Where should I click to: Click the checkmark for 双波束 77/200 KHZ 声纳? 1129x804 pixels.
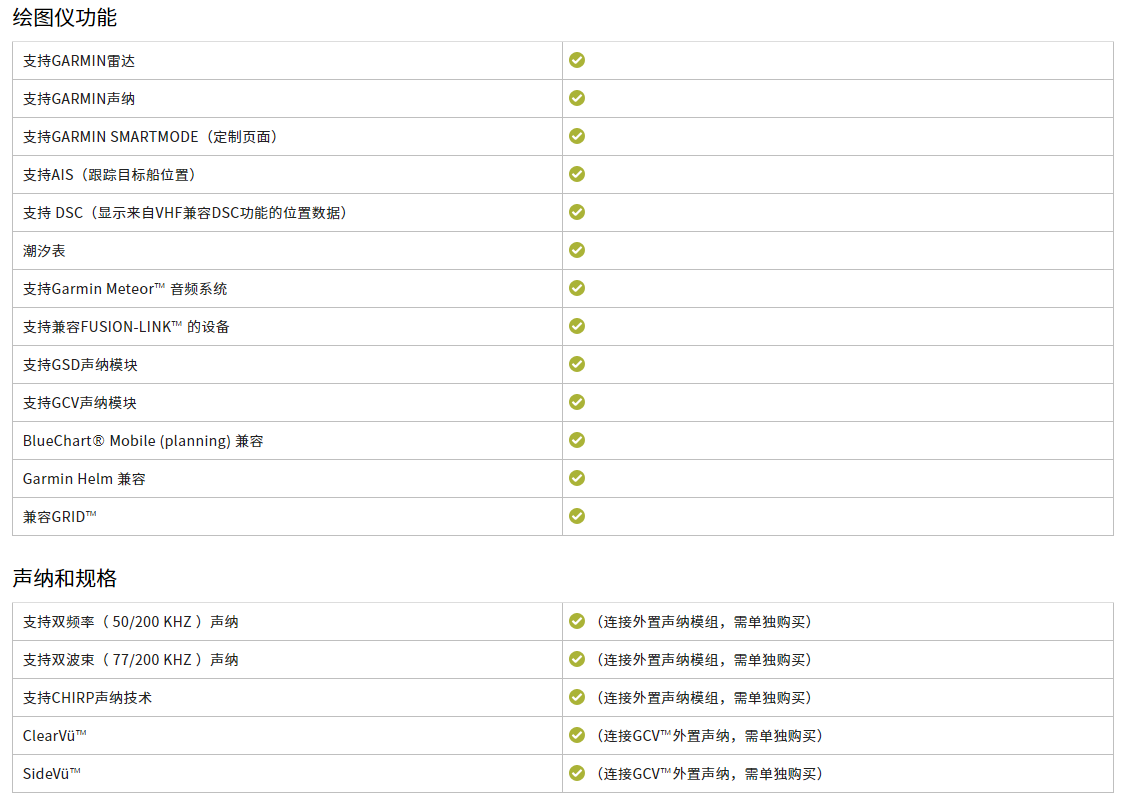pyautogui.click(x=577, y=659)
